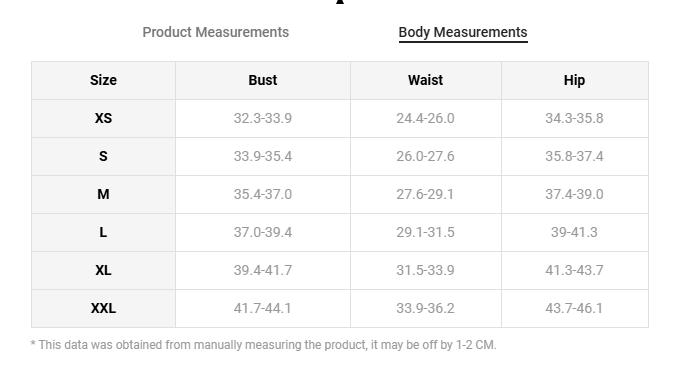Click the XS bust value 32.3-33.9
677x377 pixels.
263,118
